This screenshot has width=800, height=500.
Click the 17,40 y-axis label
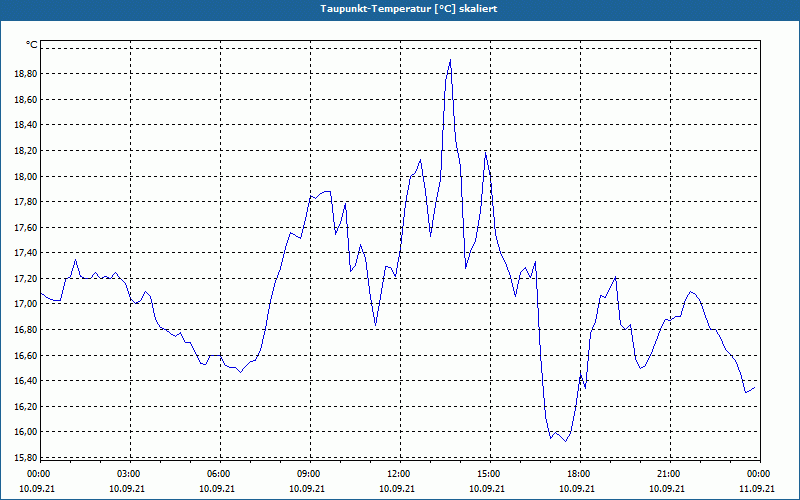pos(26,253)
